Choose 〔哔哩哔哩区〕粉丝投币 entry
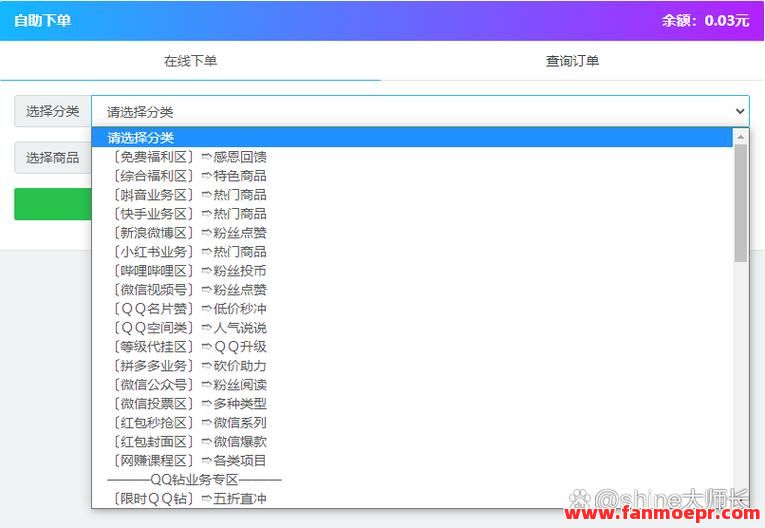This screenshot has width=765, height=528. coord(412,271)
